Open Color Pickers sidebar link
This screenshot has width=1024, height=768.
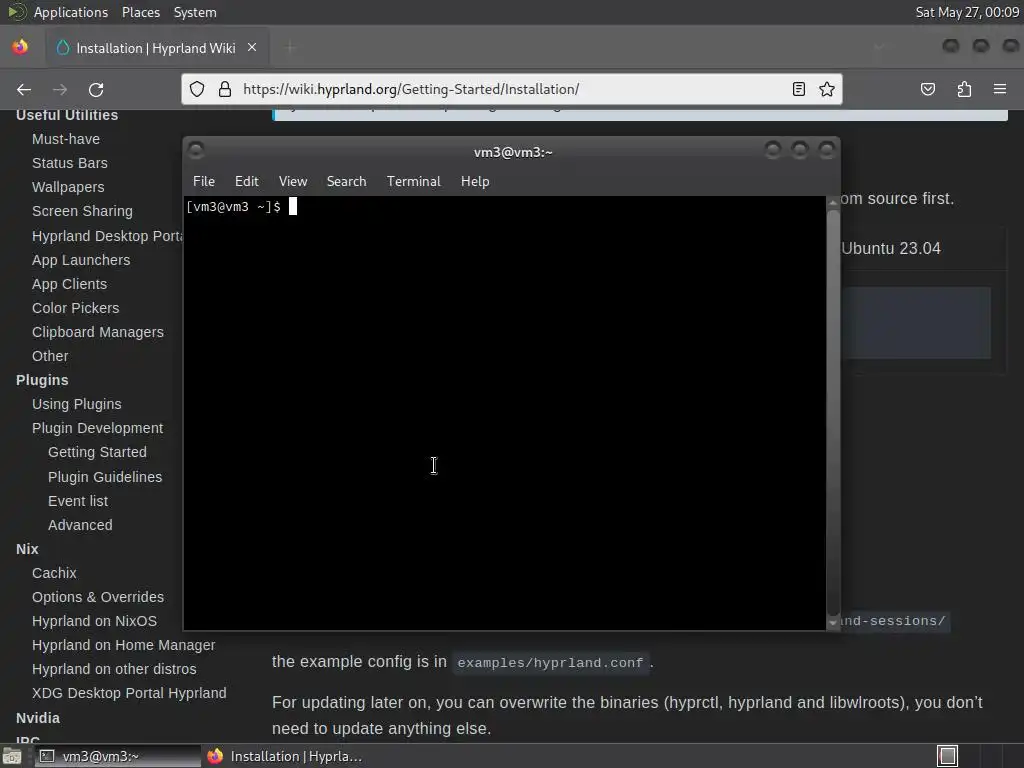click(x=76, y=308)
